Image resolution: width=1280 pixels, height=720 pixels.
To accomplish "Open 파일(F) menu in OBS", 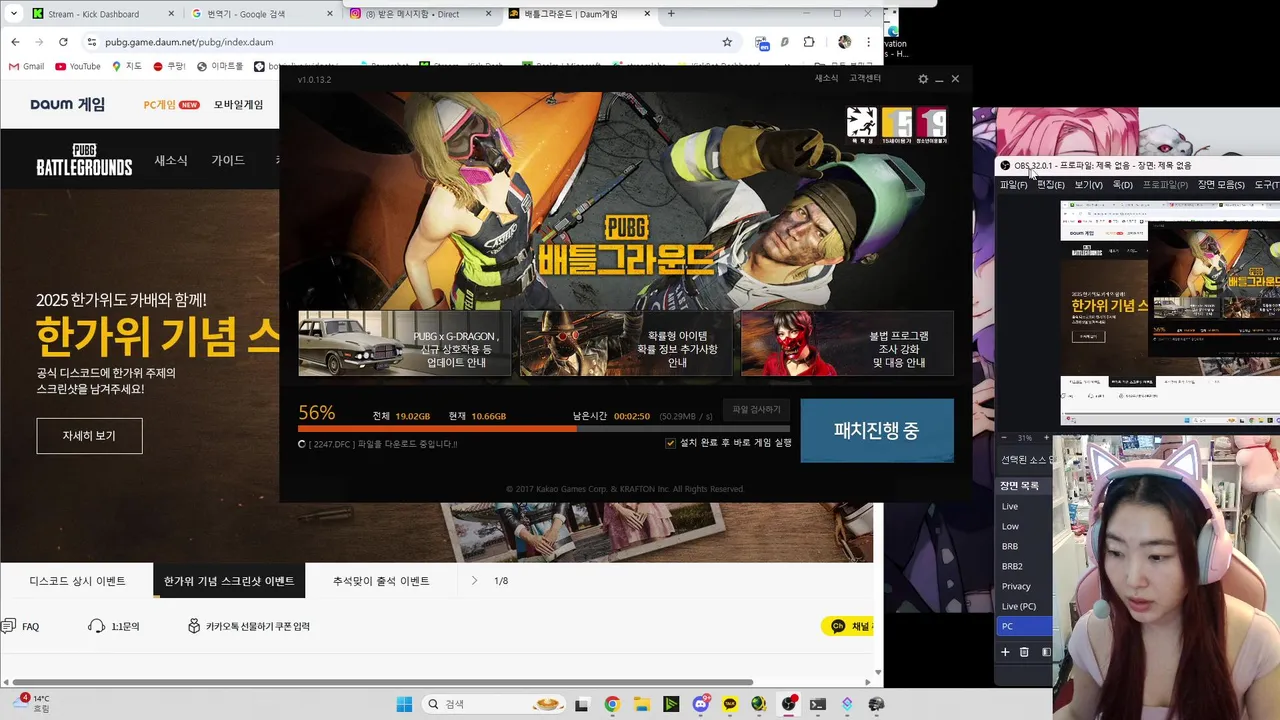I will (1013, 185).
